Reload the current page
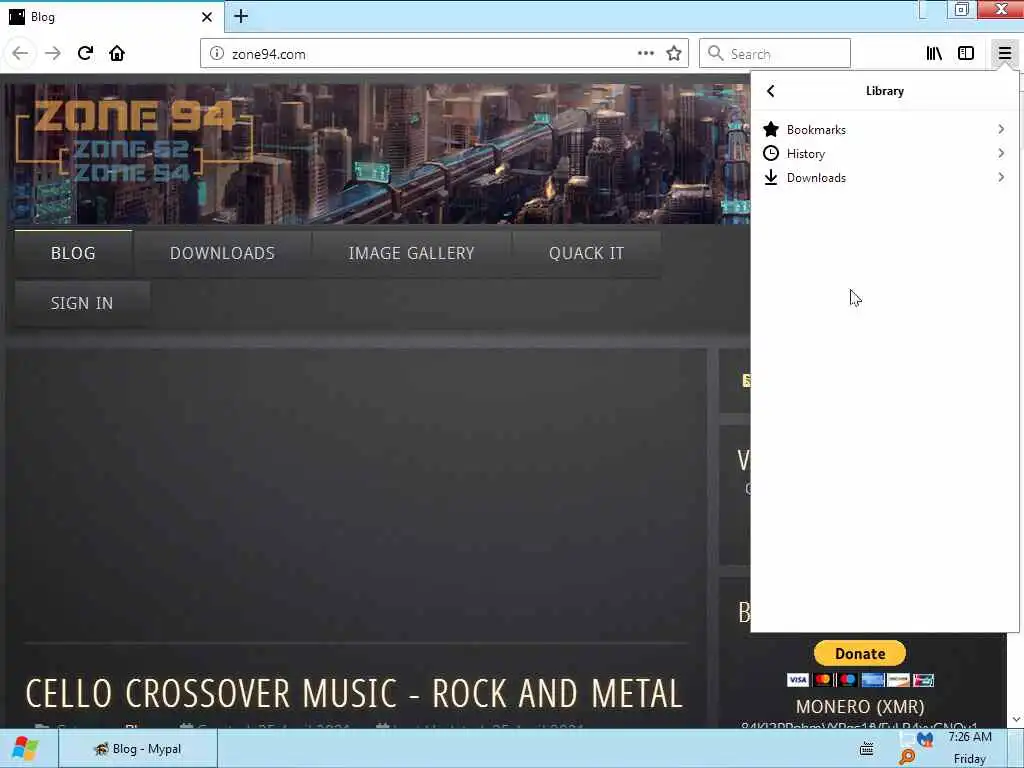 [85, 54]
